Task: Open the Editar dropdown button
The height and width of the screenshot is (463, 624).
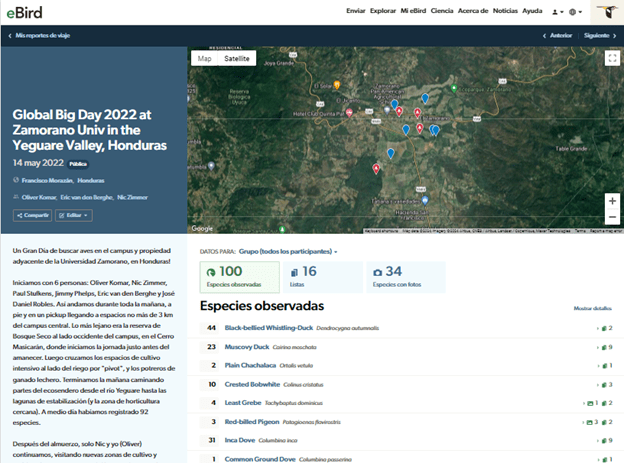Action: 74,215
